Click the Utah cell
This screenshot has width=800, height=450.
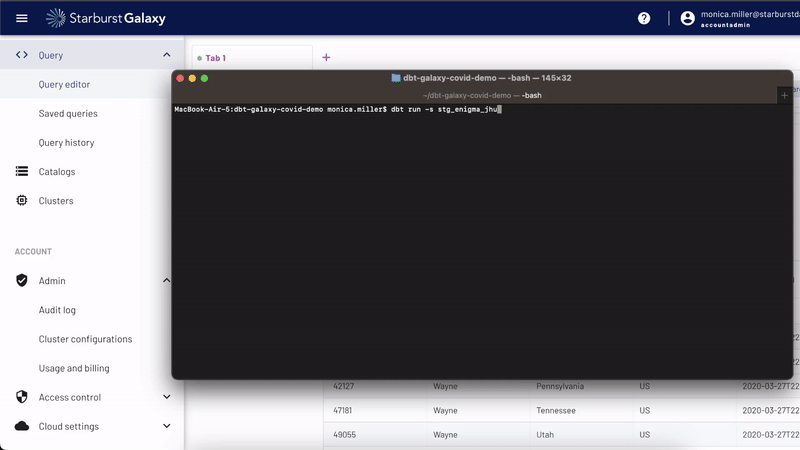545,435
